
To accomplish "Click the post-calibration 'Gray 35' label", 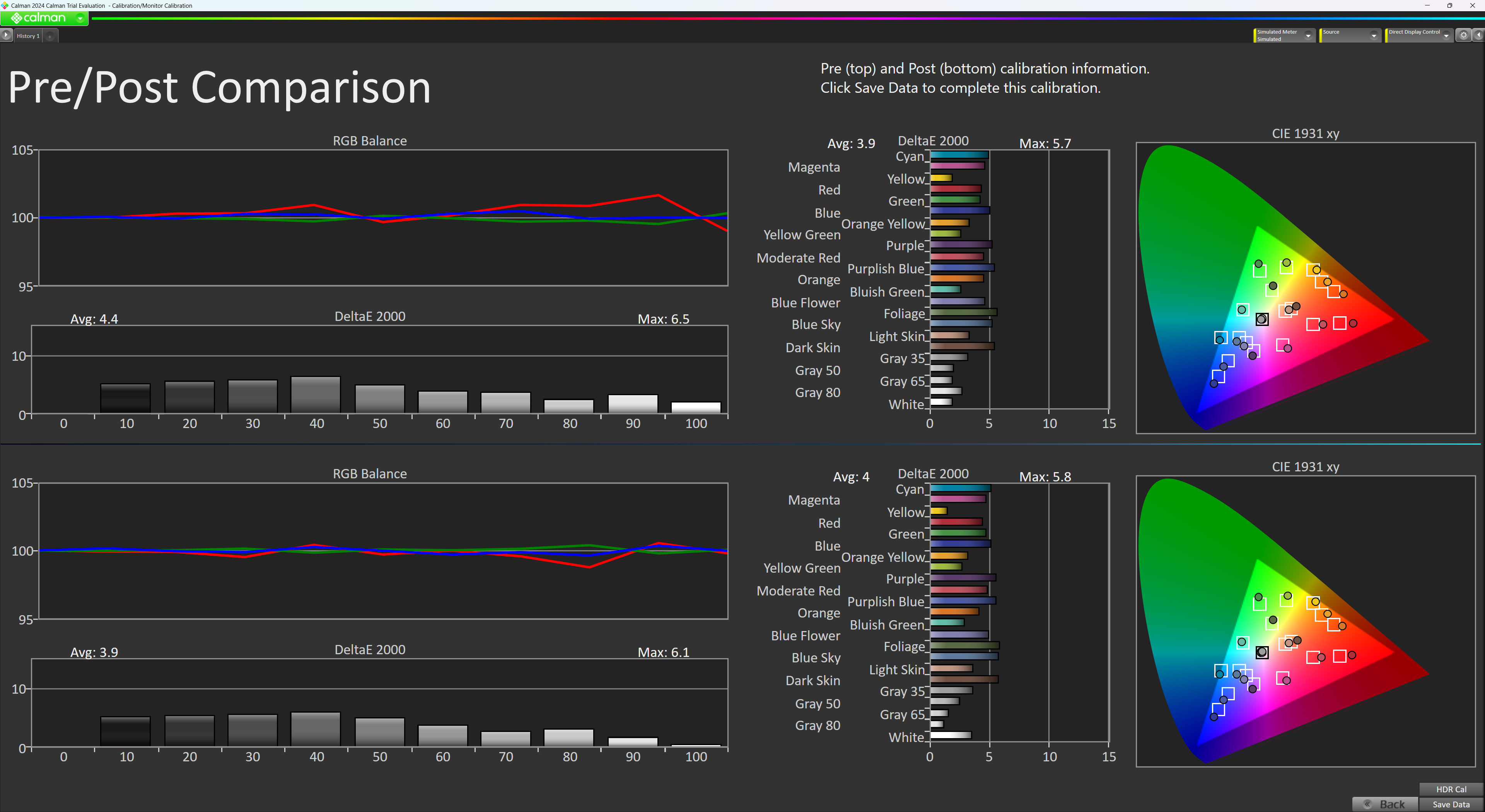I will 902,692.
